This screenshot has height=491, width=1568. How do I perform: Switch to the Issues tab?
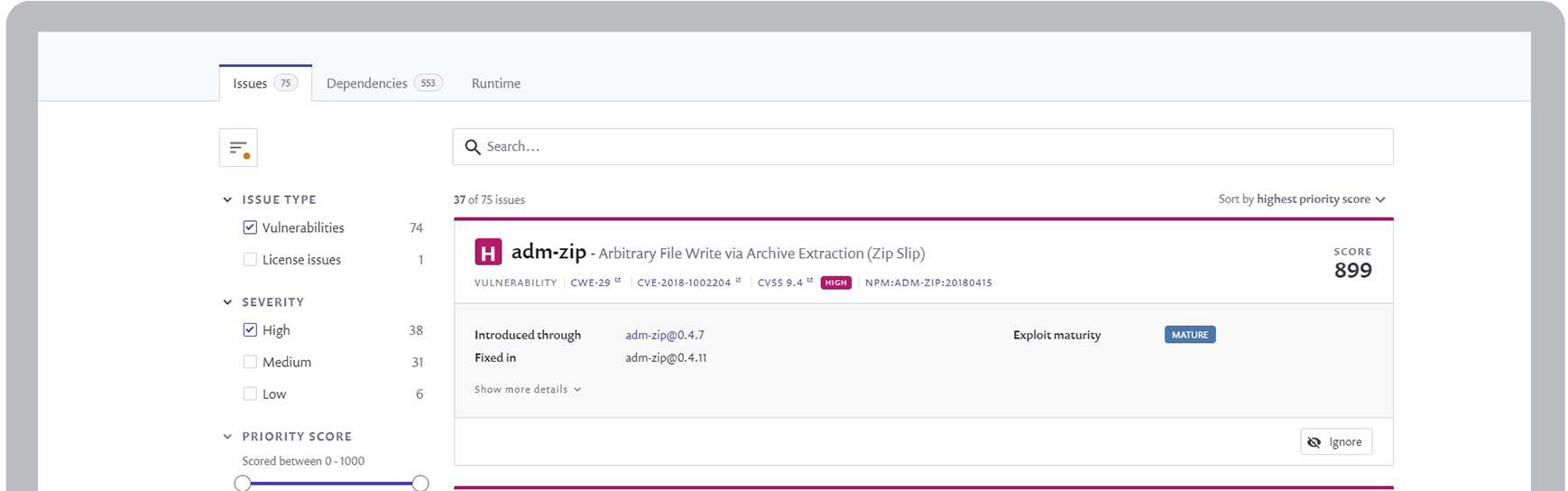coord(265,83)
